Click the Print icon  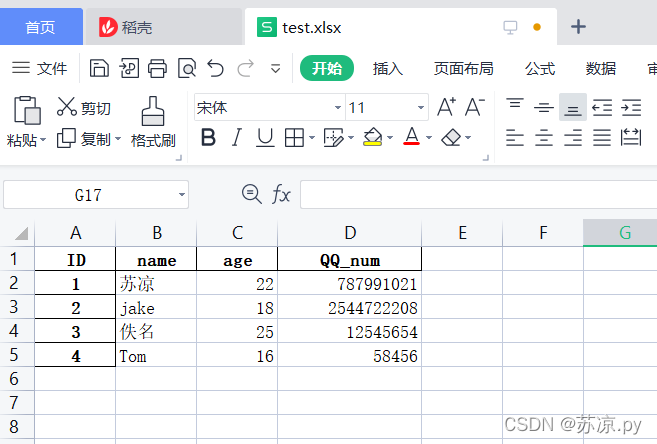157,68
